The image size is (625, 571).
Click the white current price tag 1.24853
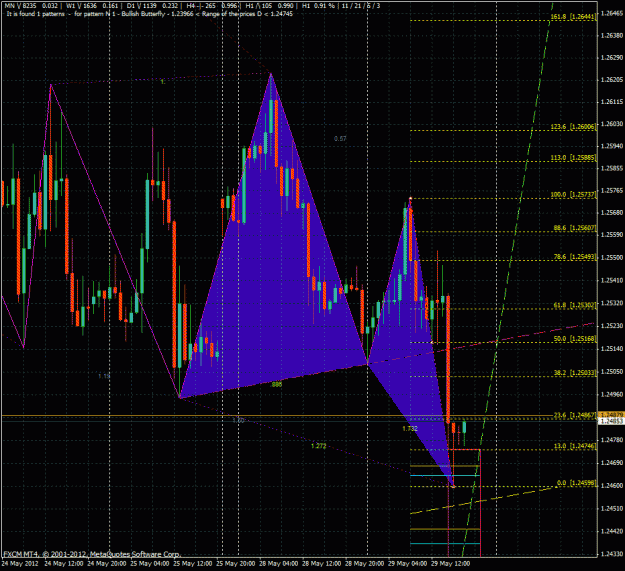tap(611, 421)
